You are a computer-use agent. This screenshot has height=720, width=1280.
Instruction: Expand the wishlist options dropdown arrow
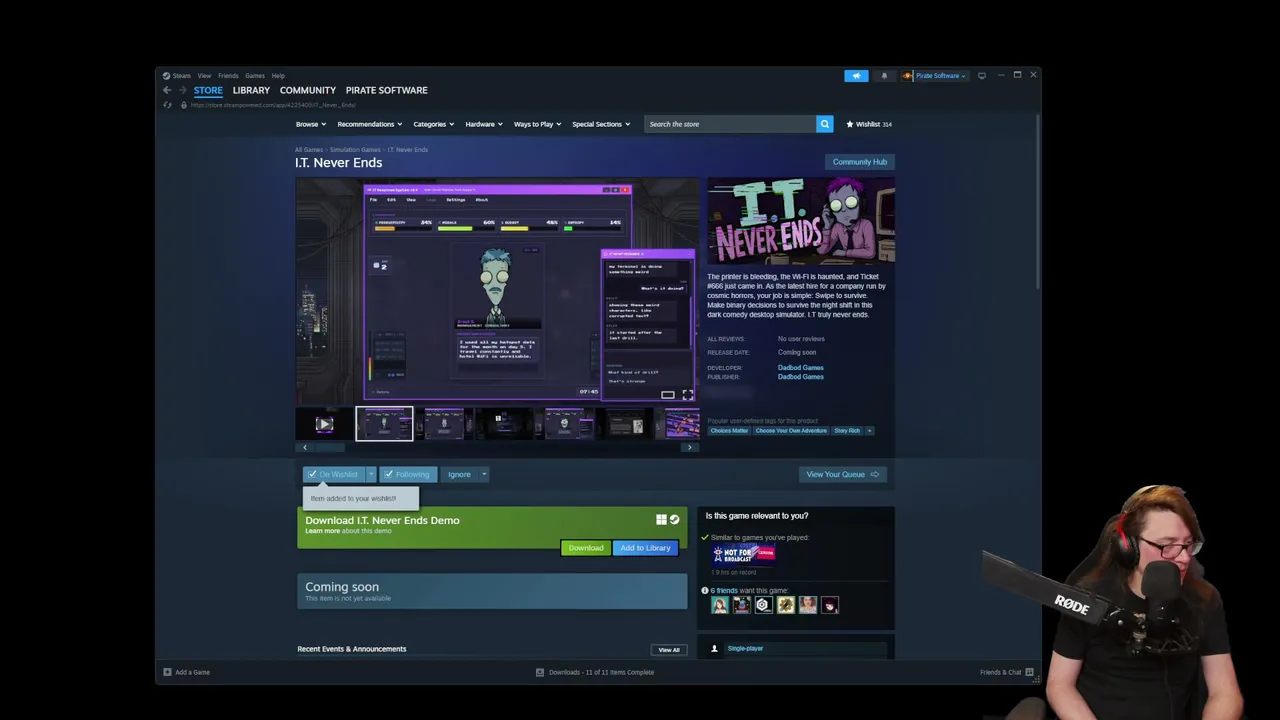pos(371,474)
